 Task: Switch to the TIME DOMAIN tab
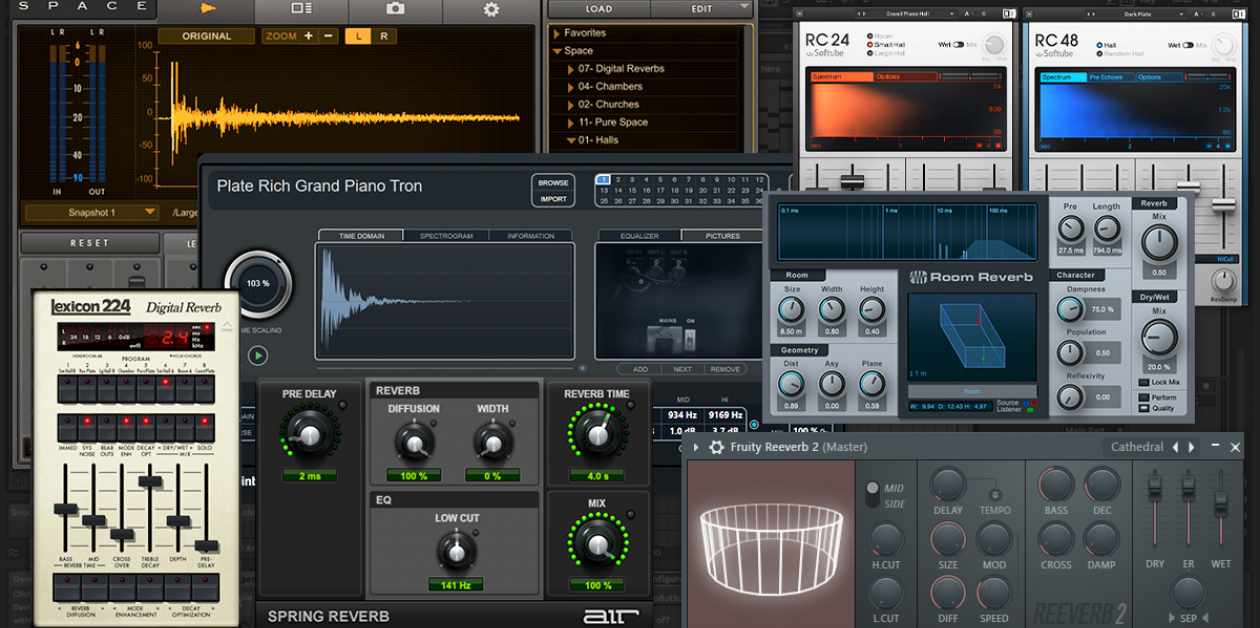[360, 236]
